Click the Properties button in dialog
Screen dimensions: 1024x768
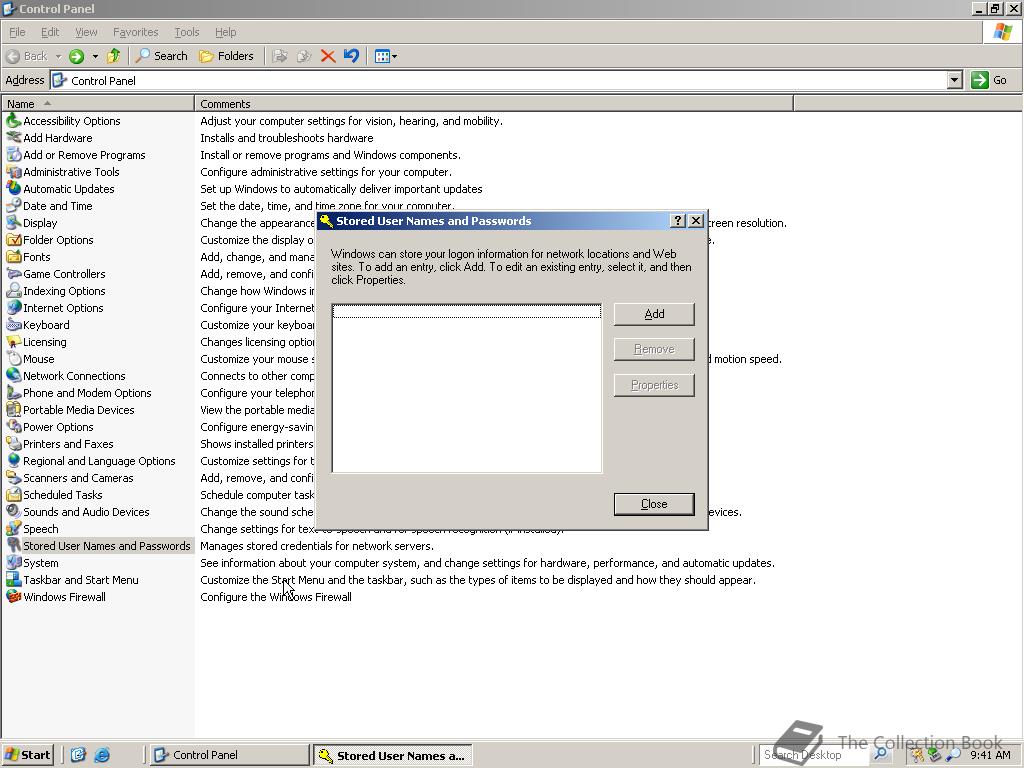click(654, 385)
